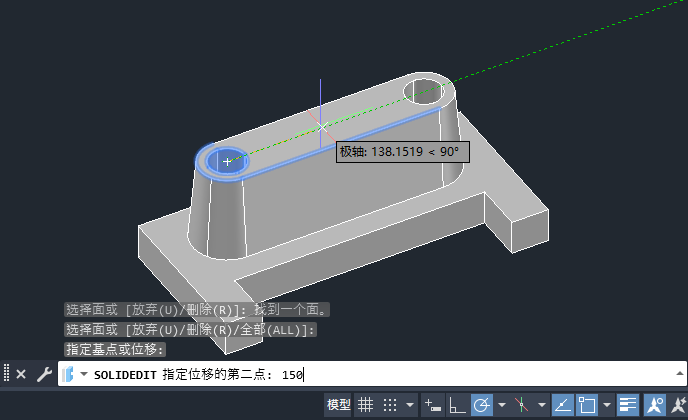Open polar tracking angle dropdown
The image size is (688, 420).
coord(502,405)
